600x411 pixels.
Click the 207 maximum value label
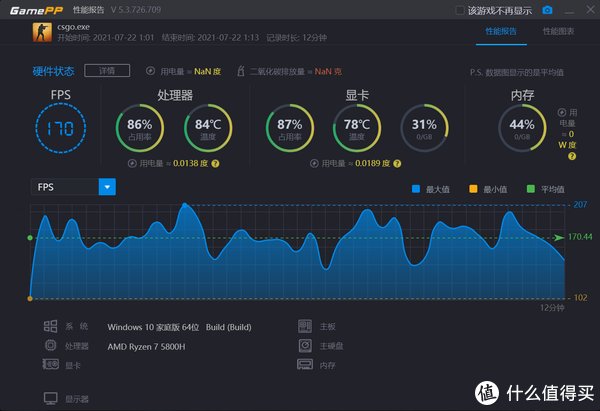(x=580, y=204)
